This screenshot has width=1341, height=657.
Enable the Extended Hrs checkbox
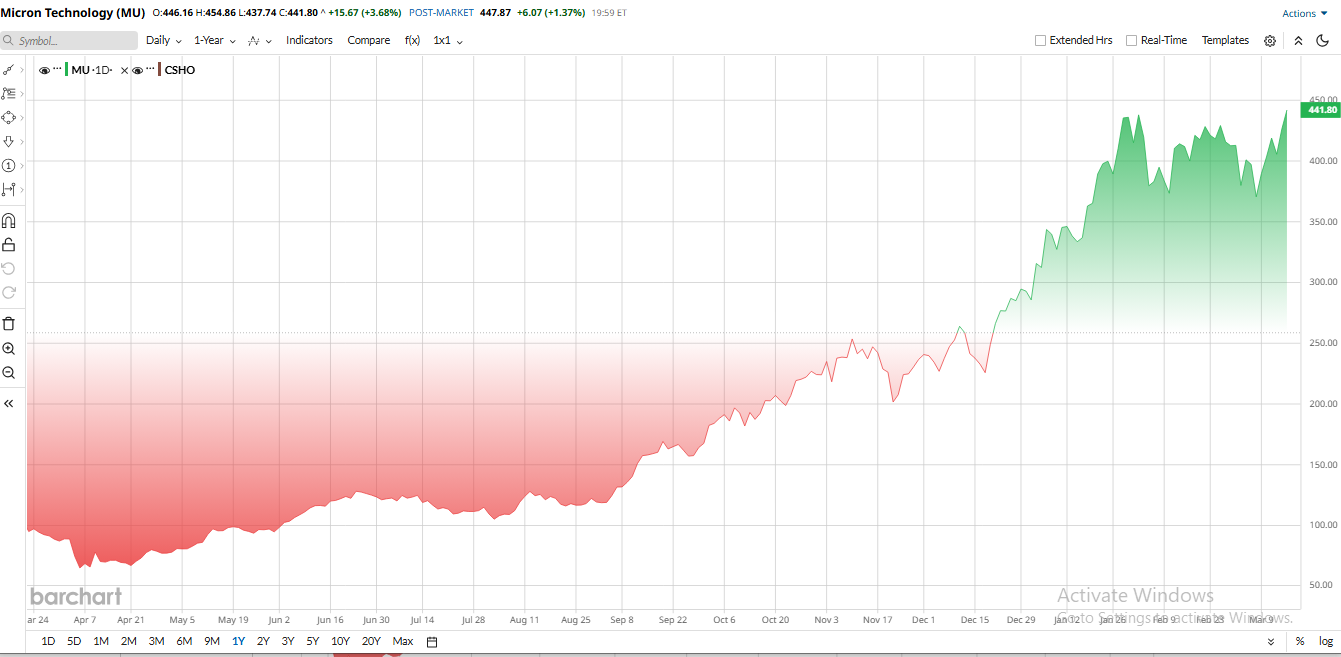[1040, 41]
